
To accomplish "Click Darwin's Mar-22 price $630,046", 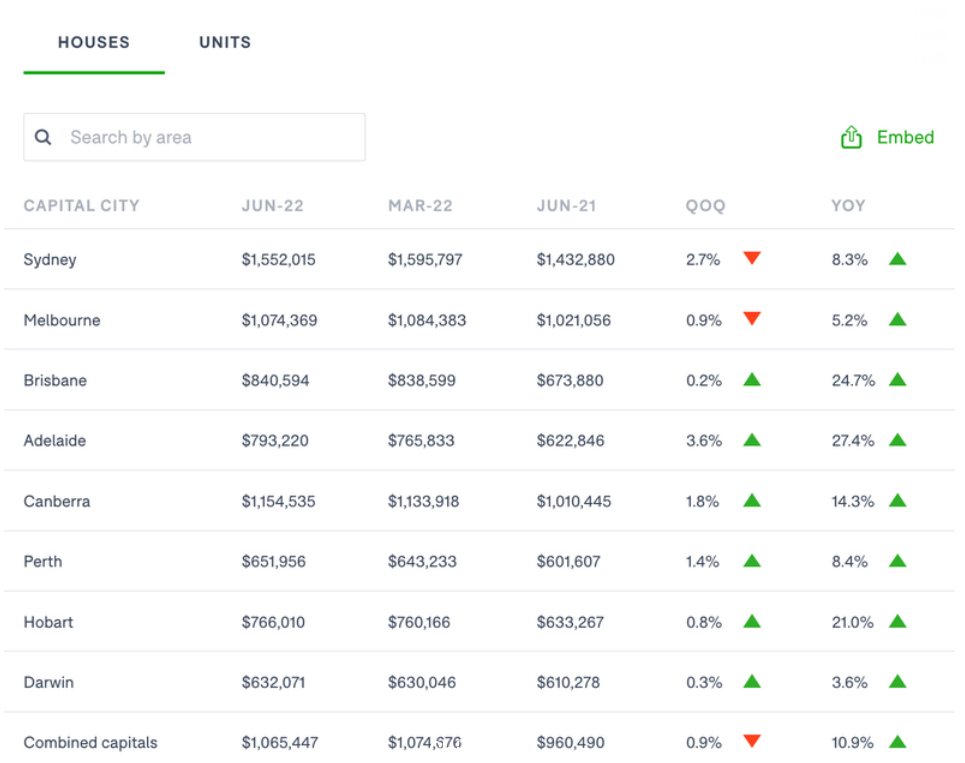I will (422, 682).
